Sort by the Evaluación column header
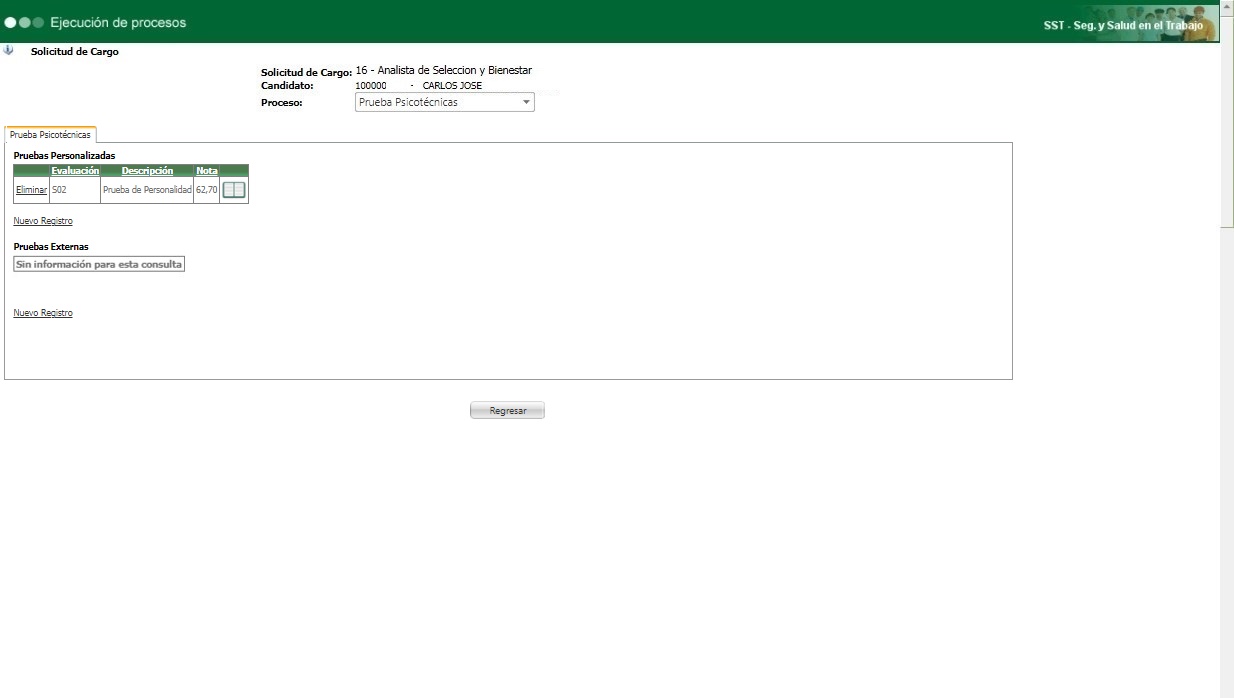This screenshot has width=1234, height=698. point(75,171)
